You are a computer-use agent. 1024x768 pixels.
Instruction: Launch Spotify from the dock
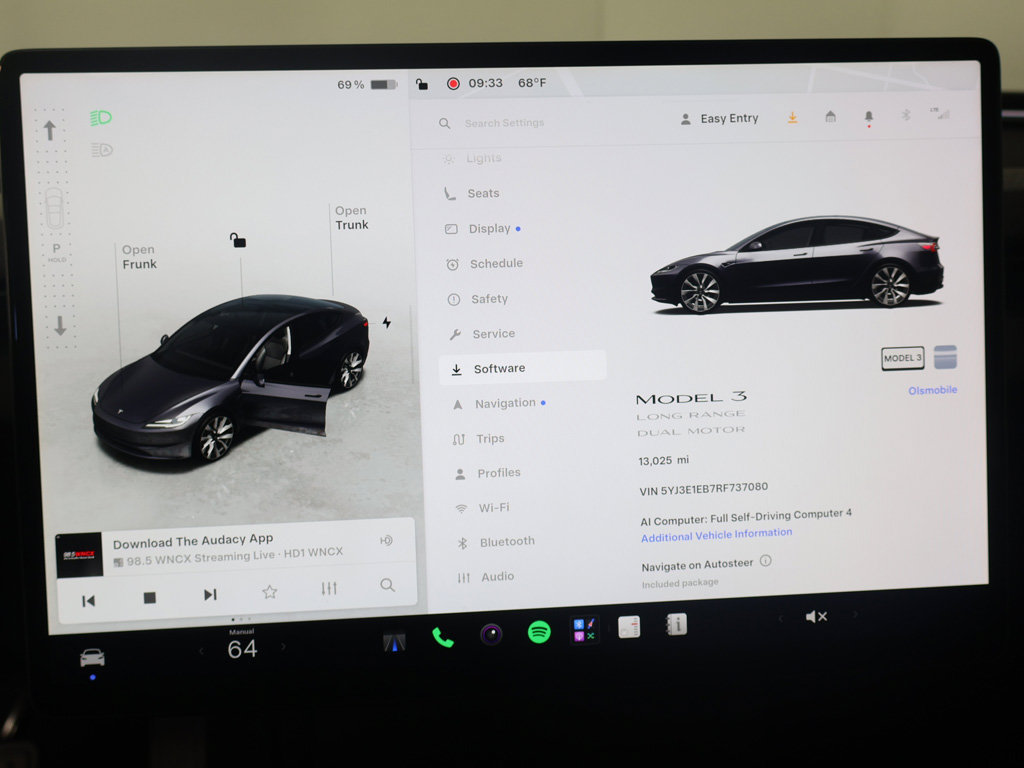pyautogui.click(x=539, y=632)
